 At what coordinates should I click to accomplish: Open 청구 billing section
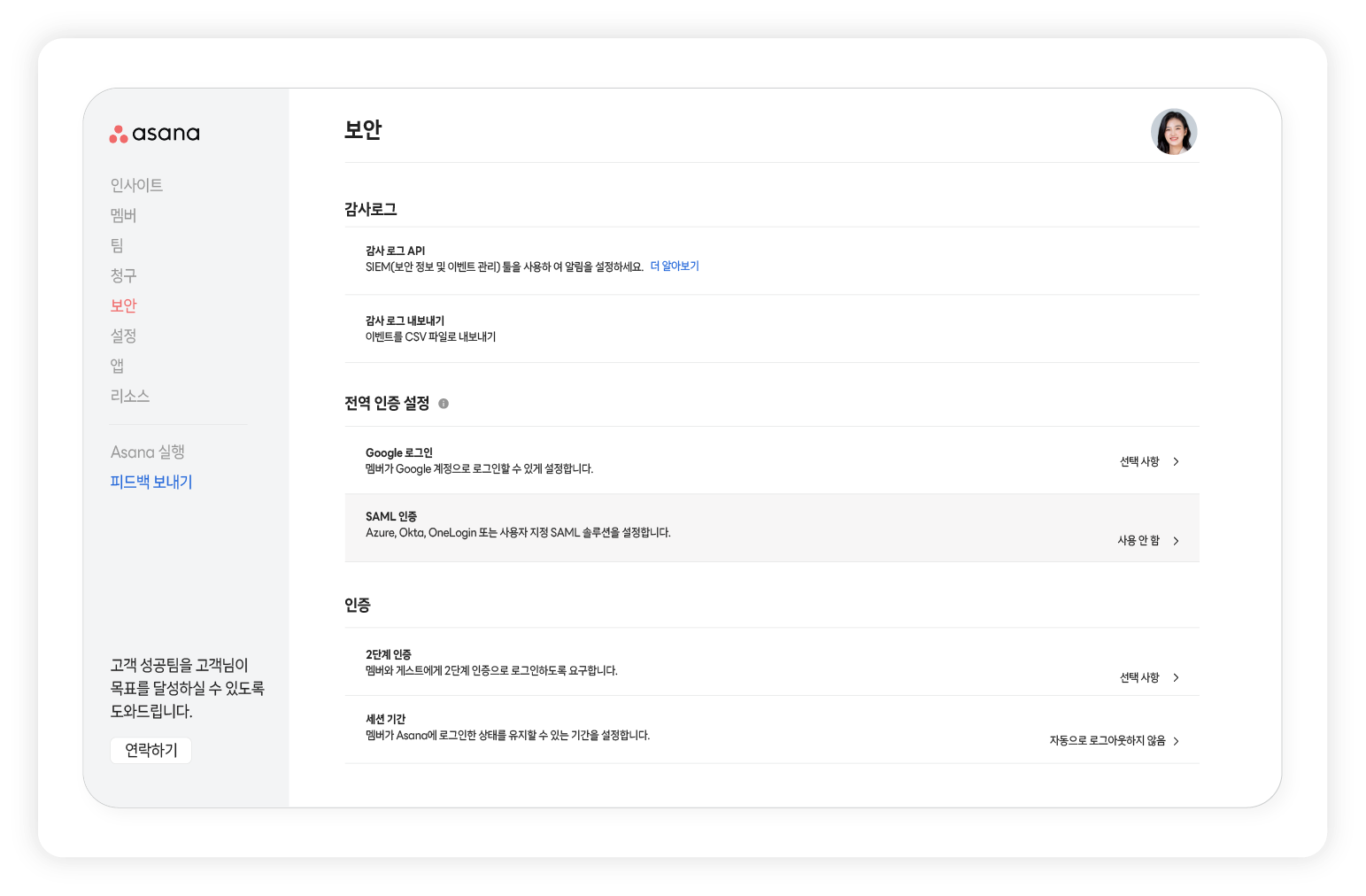(123, 275)
